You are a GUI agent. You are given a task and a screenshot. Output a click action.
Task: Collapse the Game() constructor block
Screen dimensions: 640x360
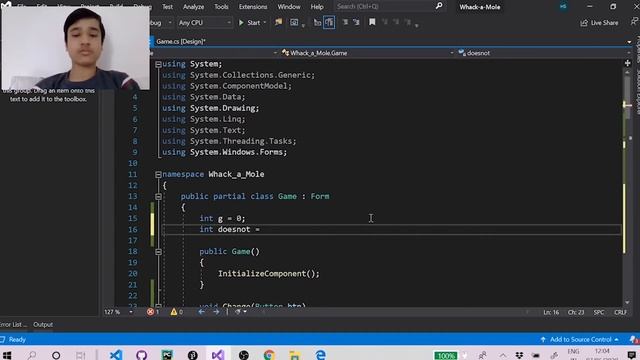158,252
